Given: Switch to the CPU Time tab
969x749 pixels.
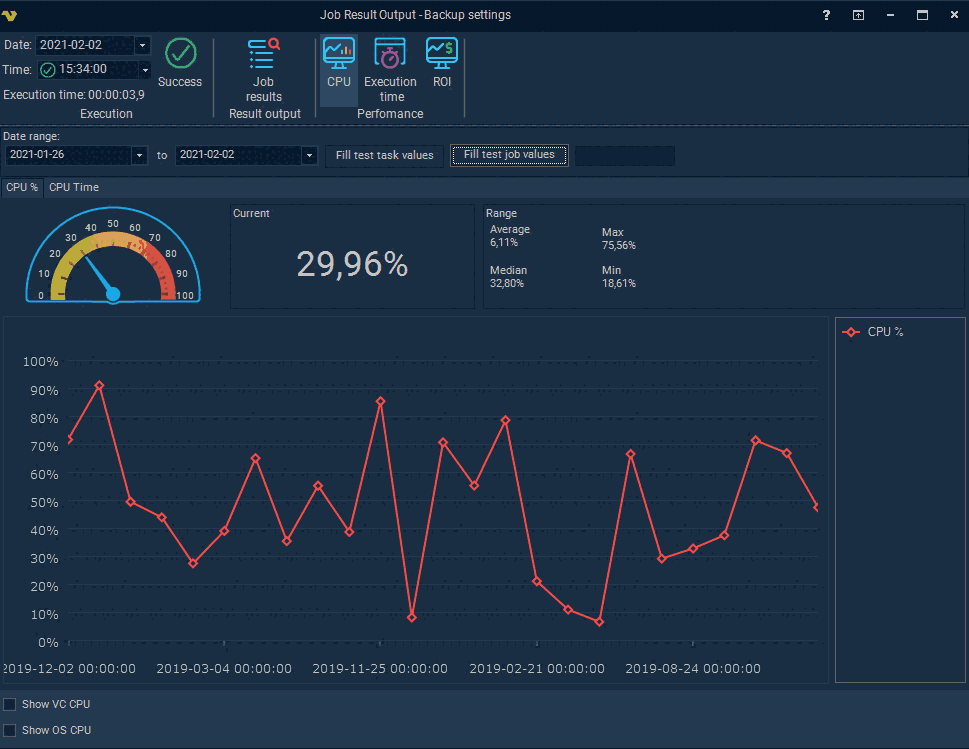Looking at the screenshot, I should coord(74,187).
